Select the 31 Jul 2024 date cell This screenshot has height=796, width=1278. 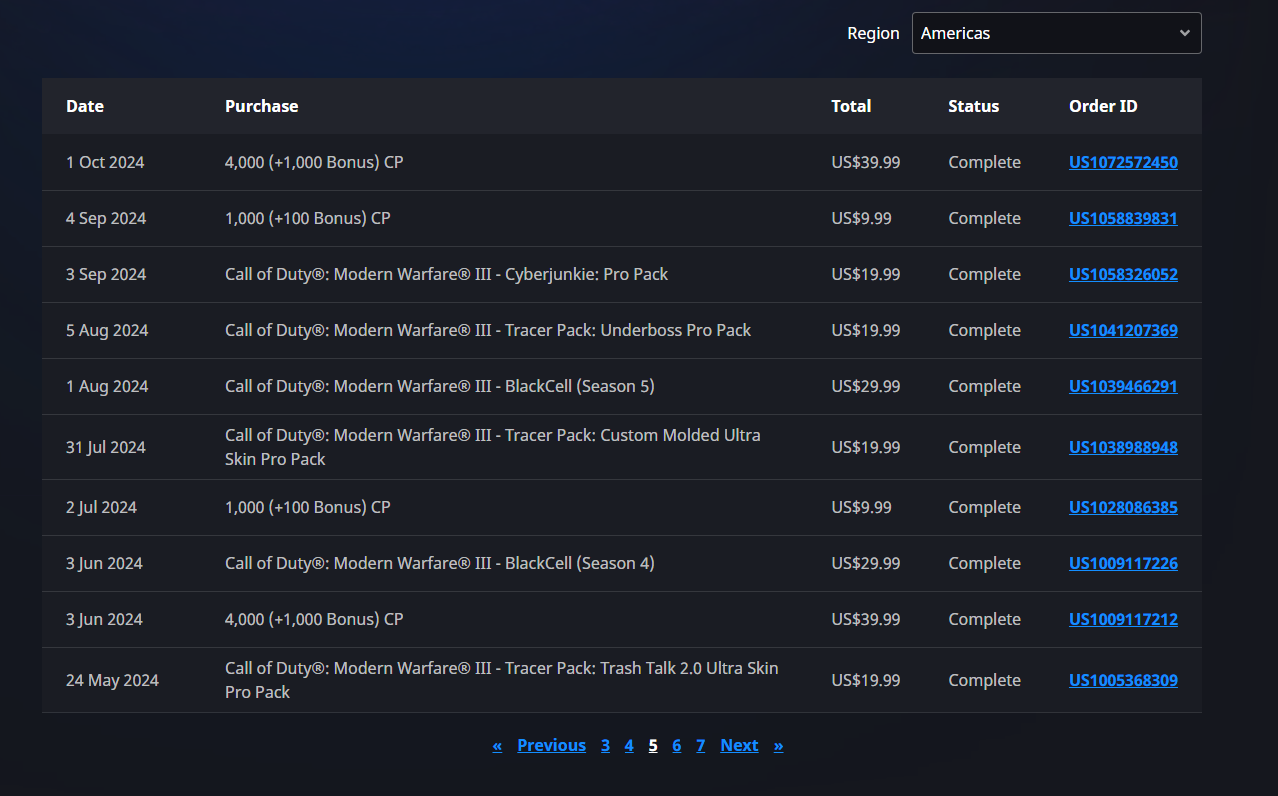click(x=106, y=447)
